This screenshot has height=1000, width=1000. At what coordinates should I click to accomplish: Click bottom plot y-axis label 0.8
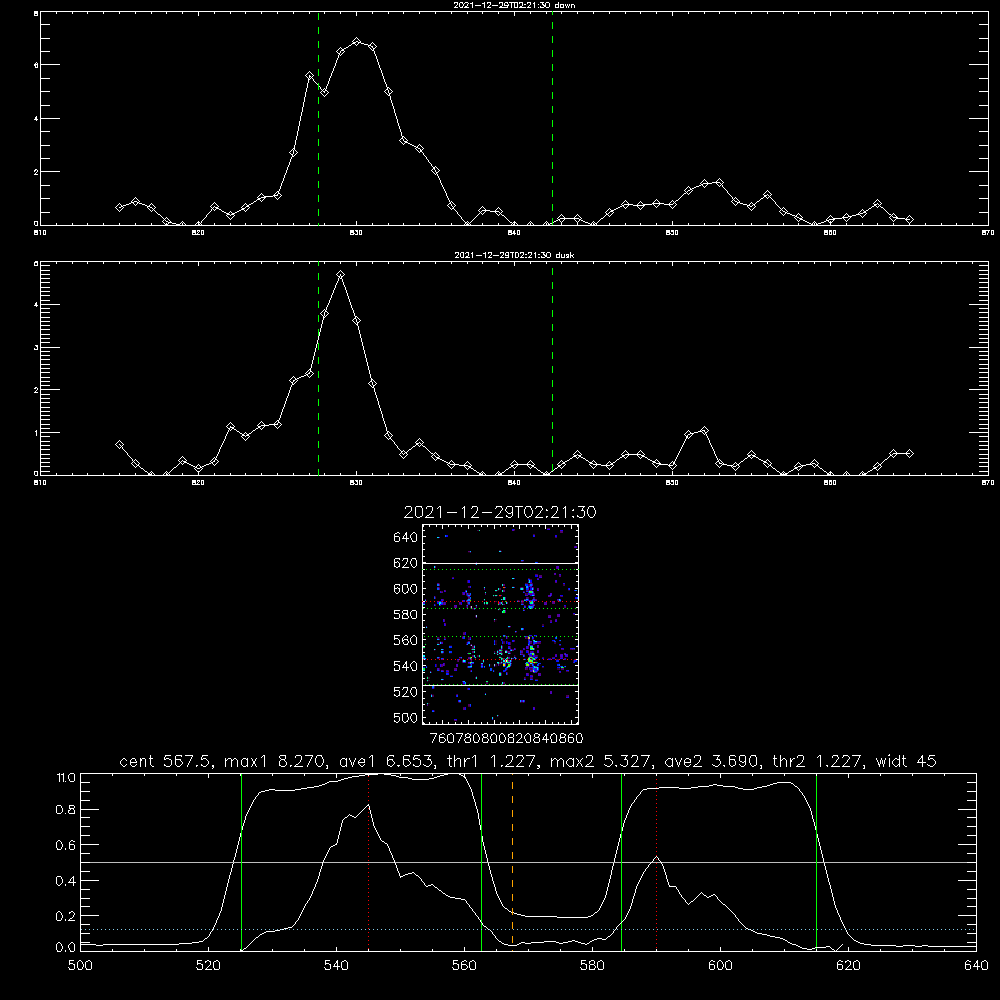coord(66,810)
